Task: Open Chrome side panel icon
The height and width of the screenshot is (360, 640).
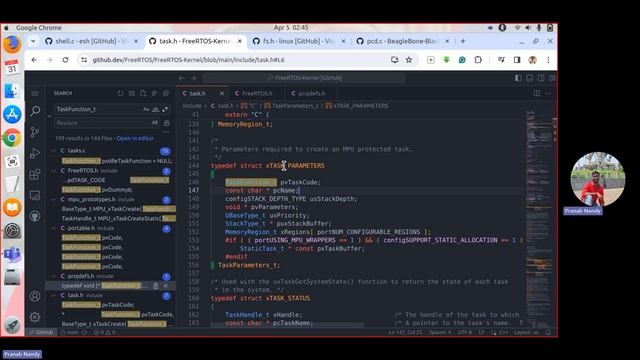Action: 517,60
